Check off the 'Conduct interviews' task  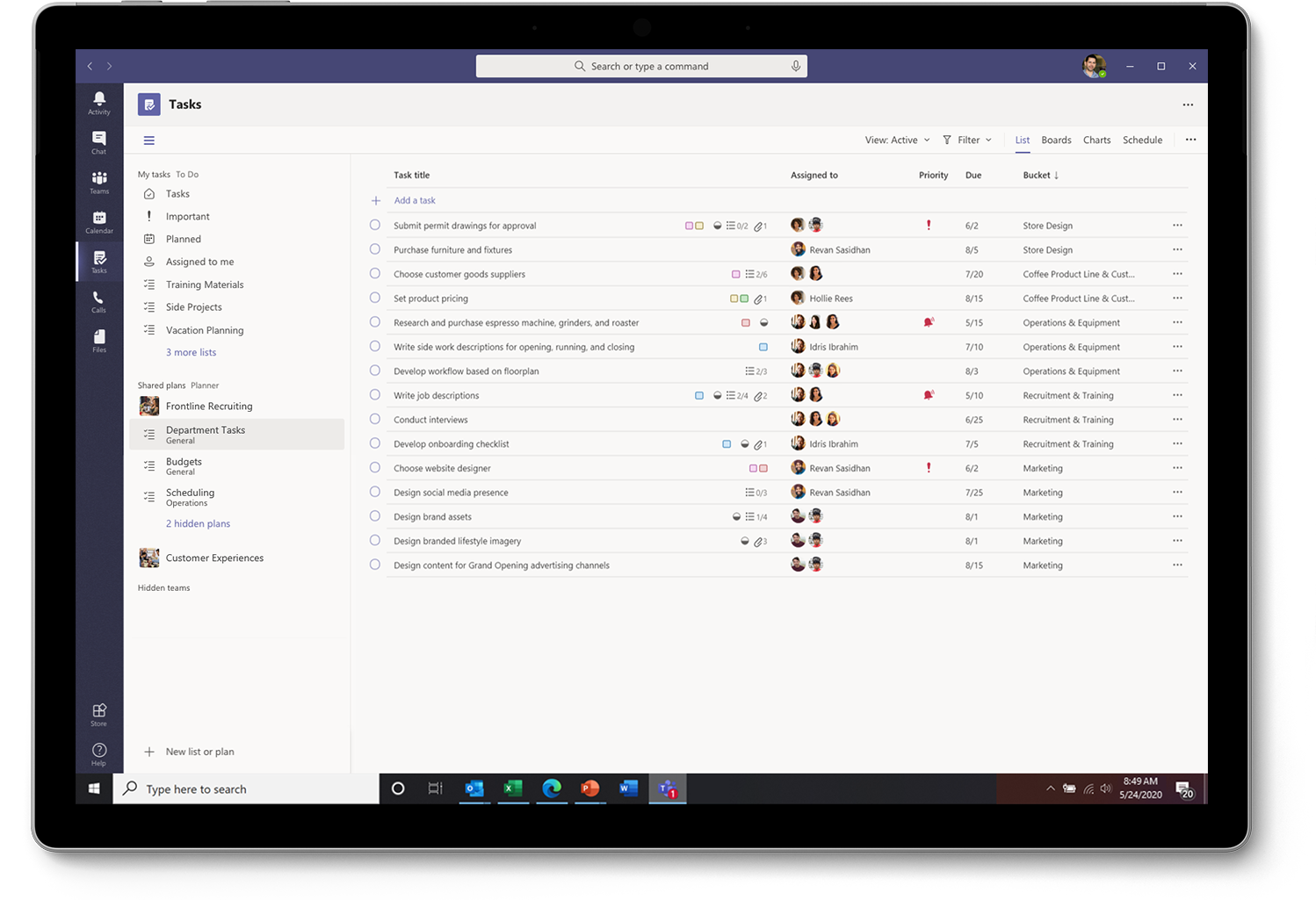[x=376, y=419]
